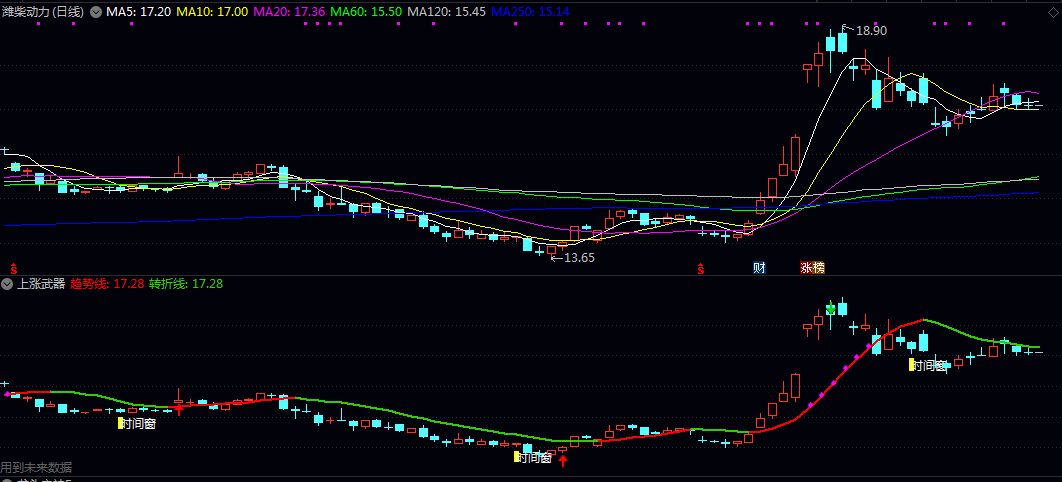Image resolution: width=1062 pixels, height=482 pixels.
Task: Click the highest cyan candlestick near 18.90
Action: click(x=842, y=42)
